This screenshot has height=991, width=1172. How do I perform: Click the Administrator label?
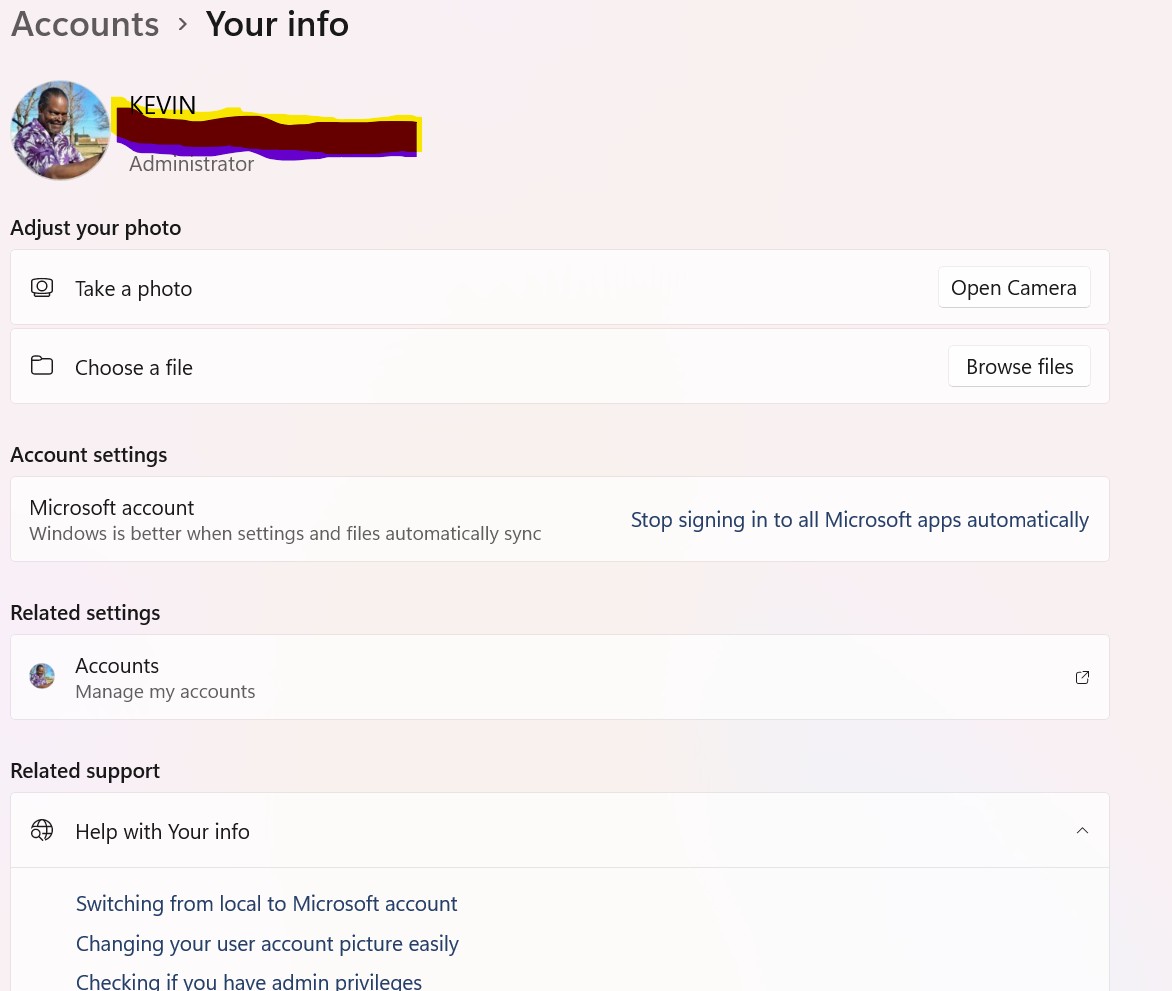[x=191, y=164]
